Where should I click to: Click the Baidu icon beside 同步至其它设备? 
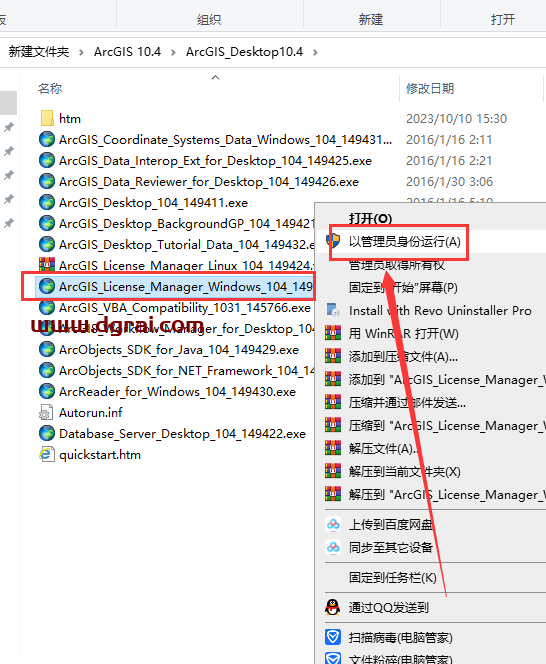click(333, 547)
